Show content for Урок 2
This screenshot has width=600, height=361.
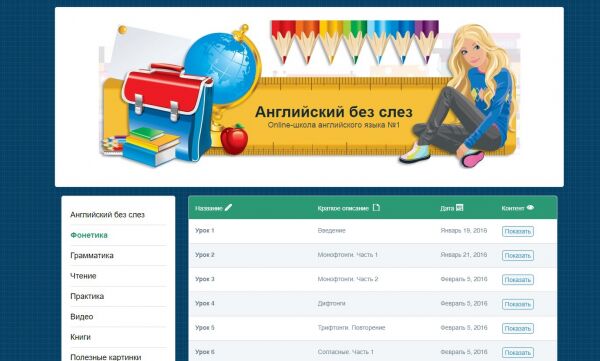(518, 255)
